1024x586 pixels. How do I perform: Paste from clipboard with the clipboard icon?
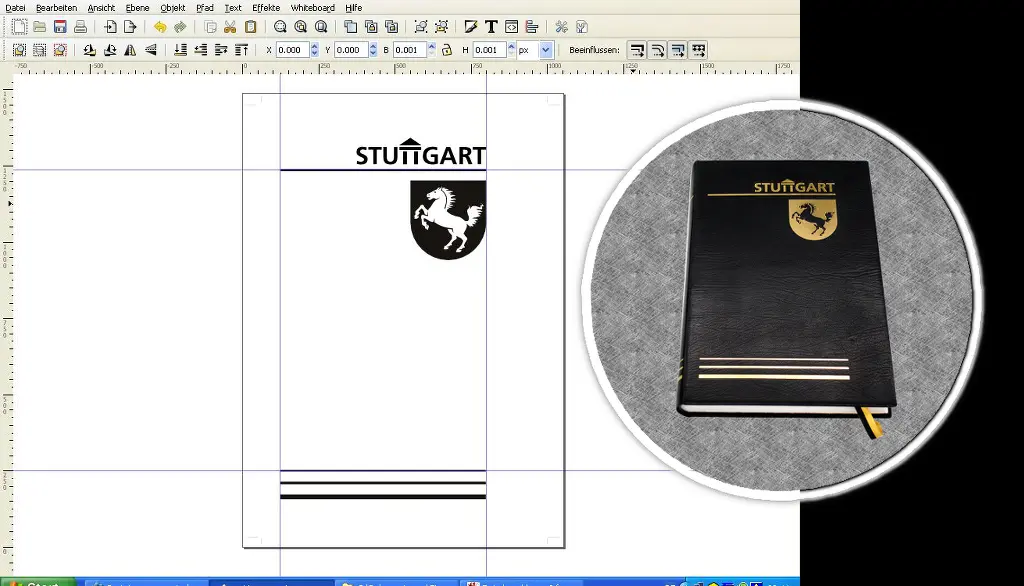(250, 27)
